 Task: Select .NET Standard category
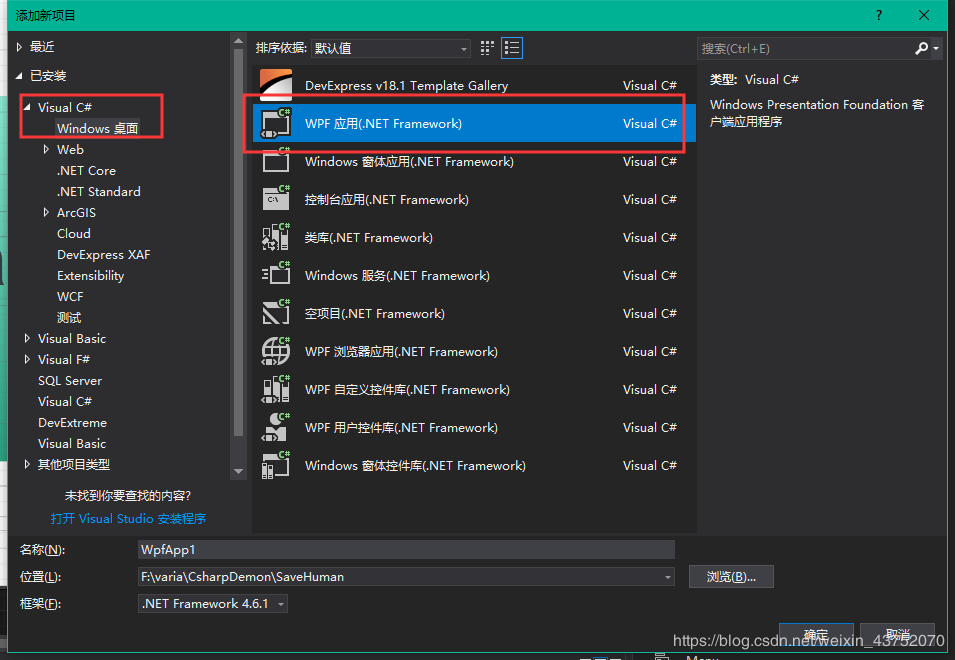[x=99, y=191]
